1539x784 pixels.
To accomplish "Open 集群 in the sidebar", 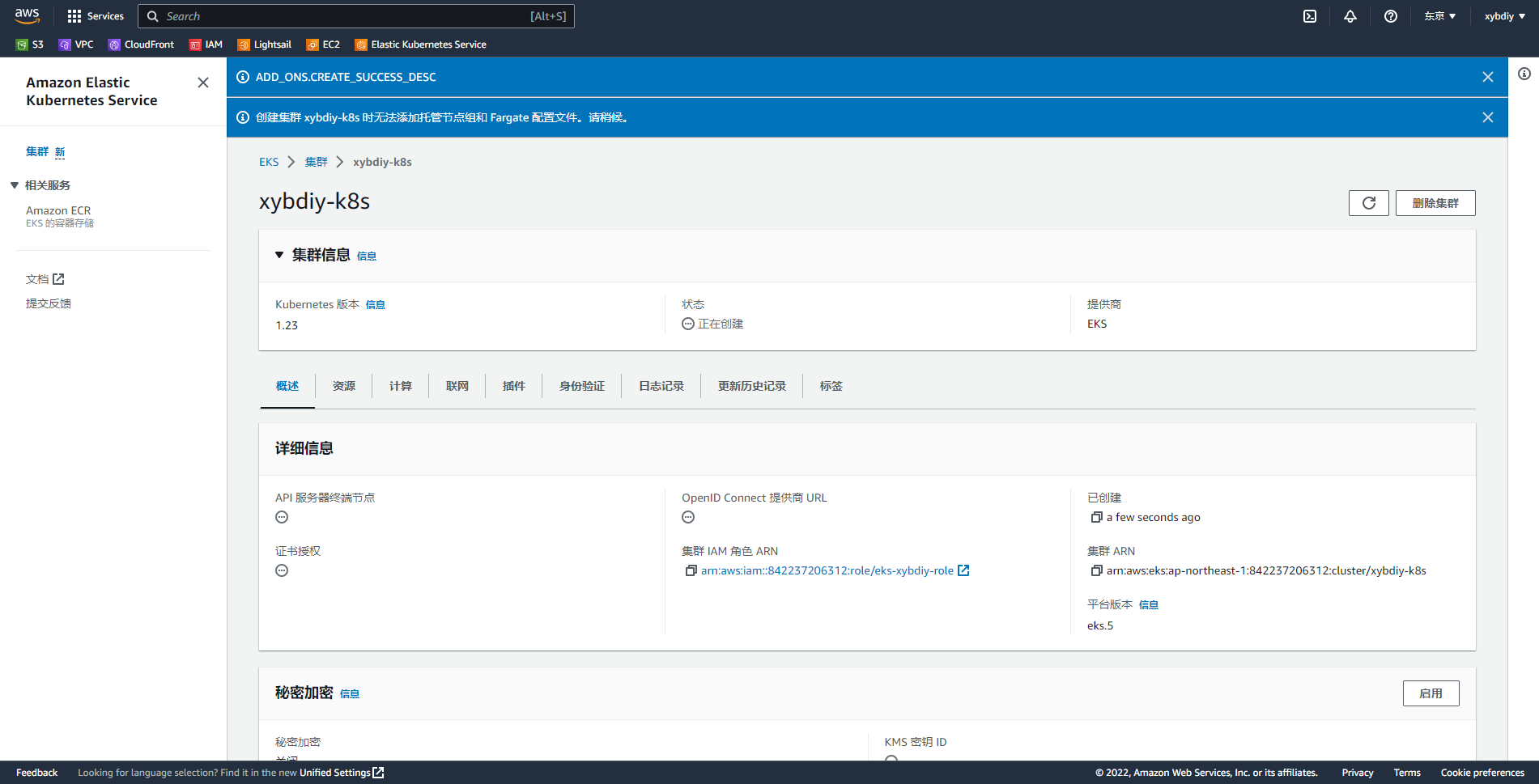I will click(37, 151).
